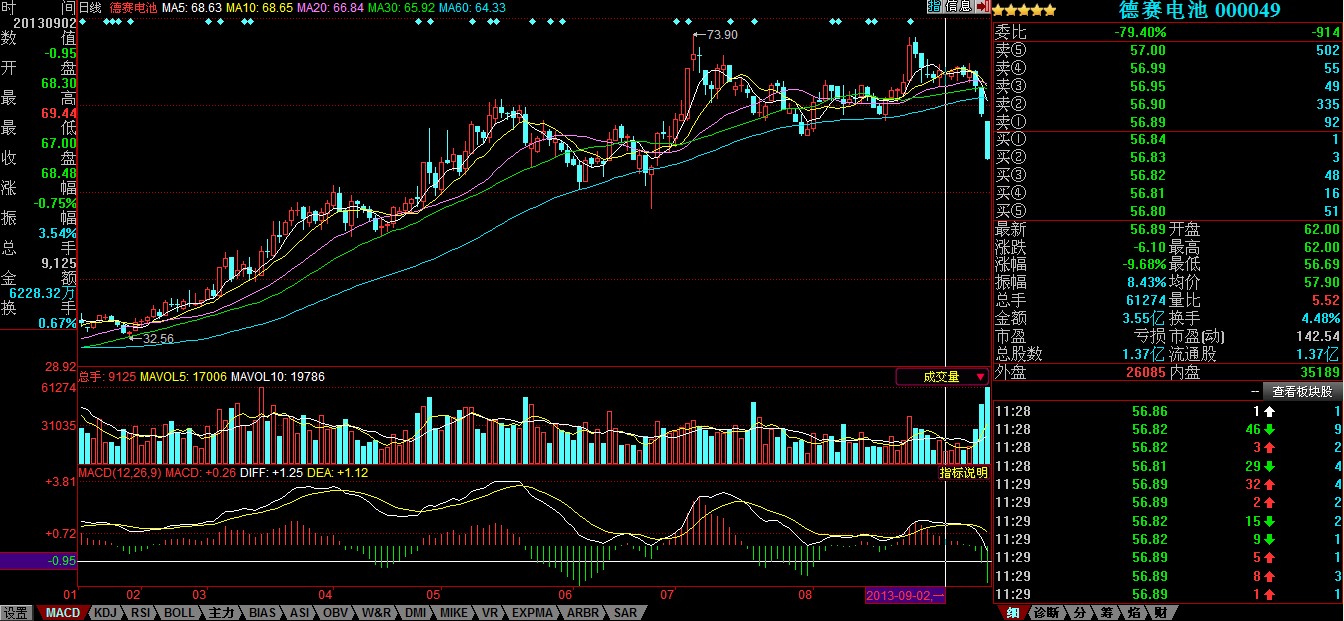The image size is (1344, 621).
Task: Select the 财 financial tab
Action: (1159, 612)
